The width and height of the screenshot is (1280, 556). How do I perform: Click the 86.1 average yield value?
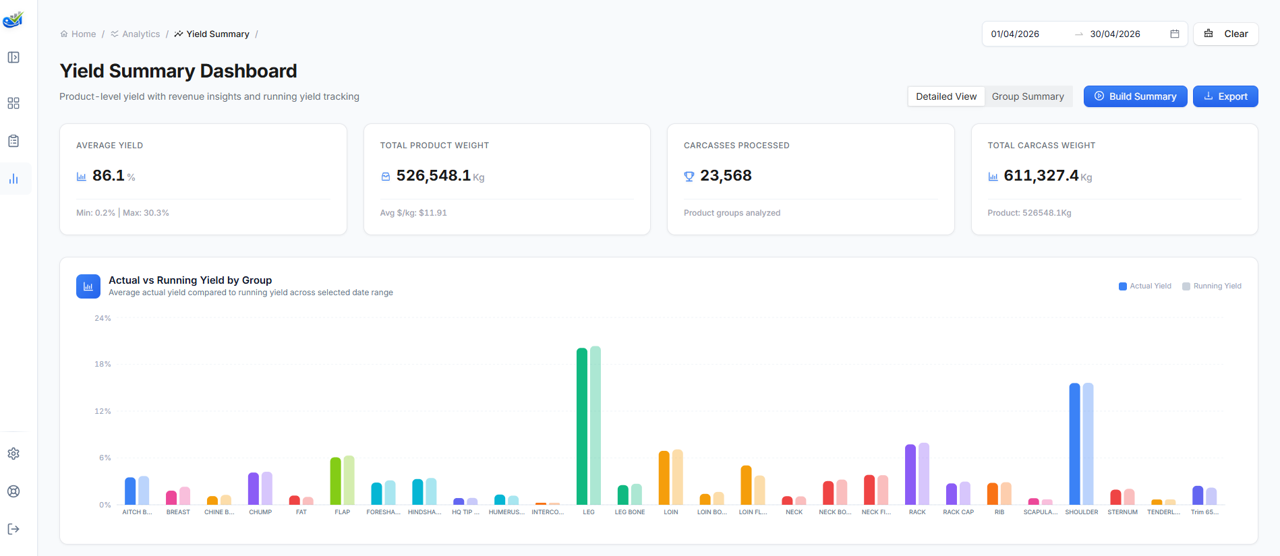point(108,176)
